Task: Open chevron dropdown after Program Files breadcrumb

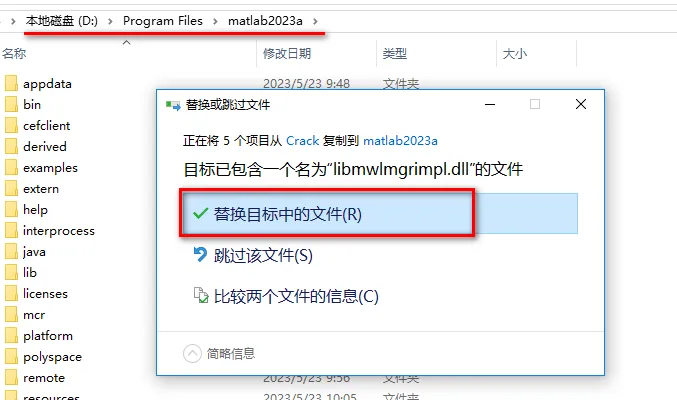Action: pyautogui.click(x=215, y=21)
